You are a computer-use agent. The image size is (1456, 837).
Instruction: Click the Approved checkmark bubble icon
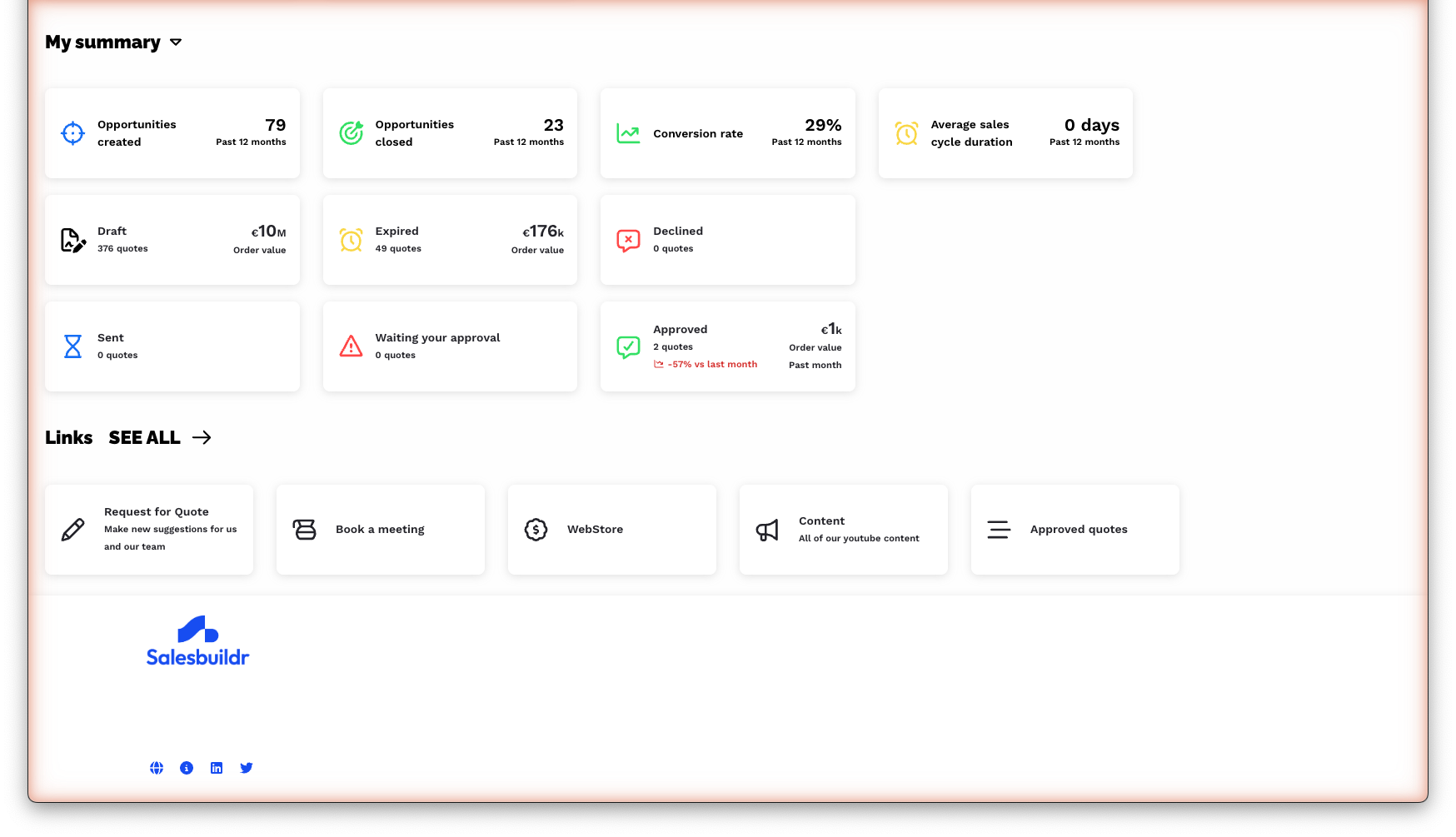tap(628, 347)
